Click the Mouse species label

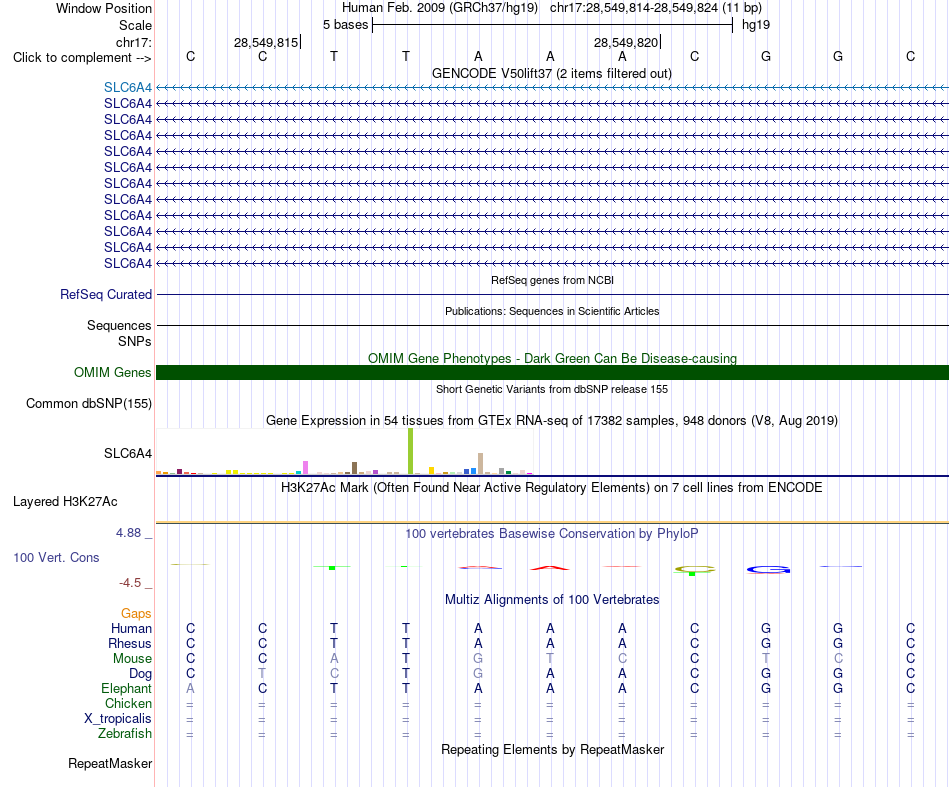pyautogui.click(x=132, y=659)
